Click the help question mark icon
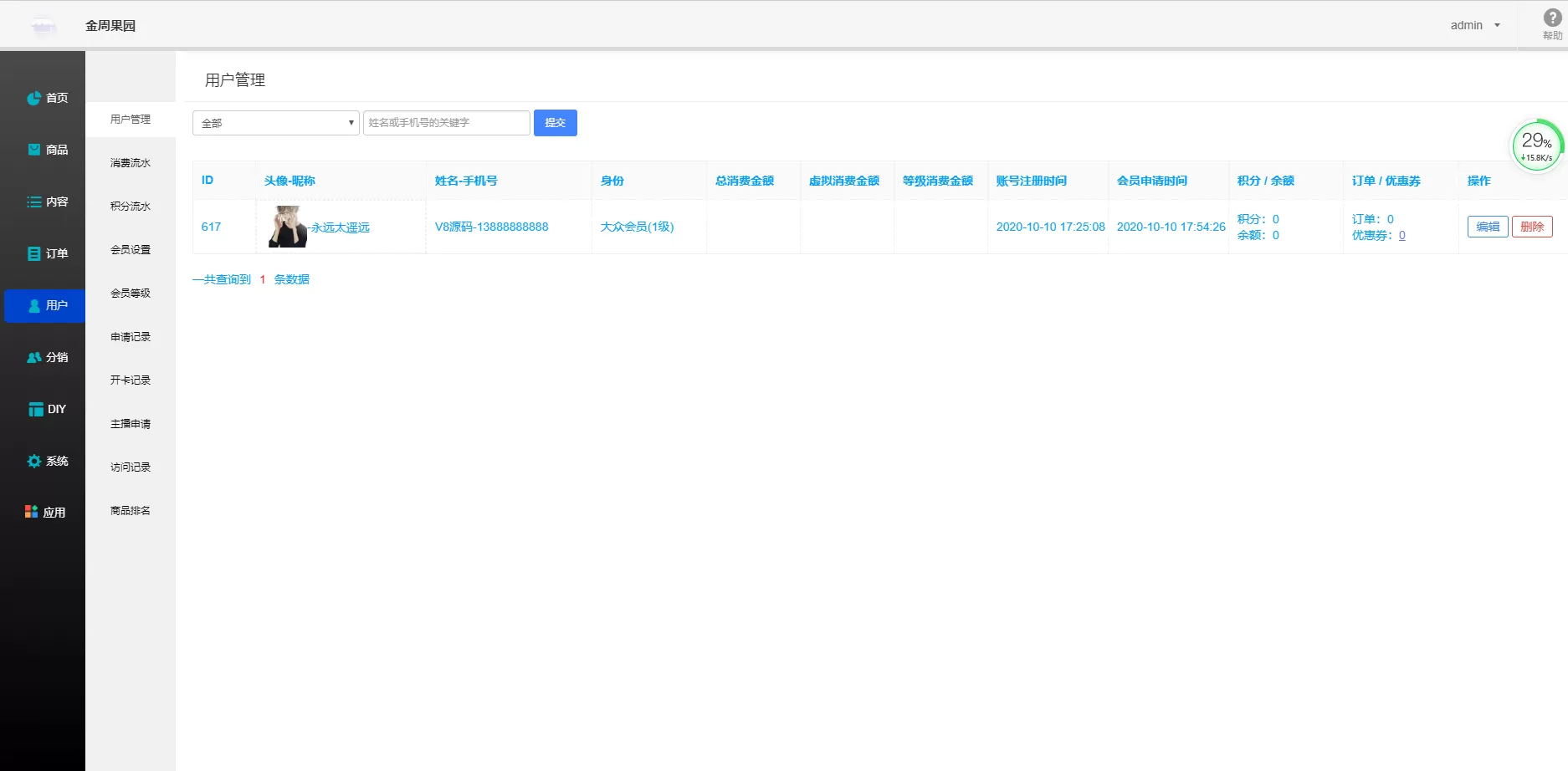Image resolution: width=1568 pixels, height=771 pixels. point(1551,18)
